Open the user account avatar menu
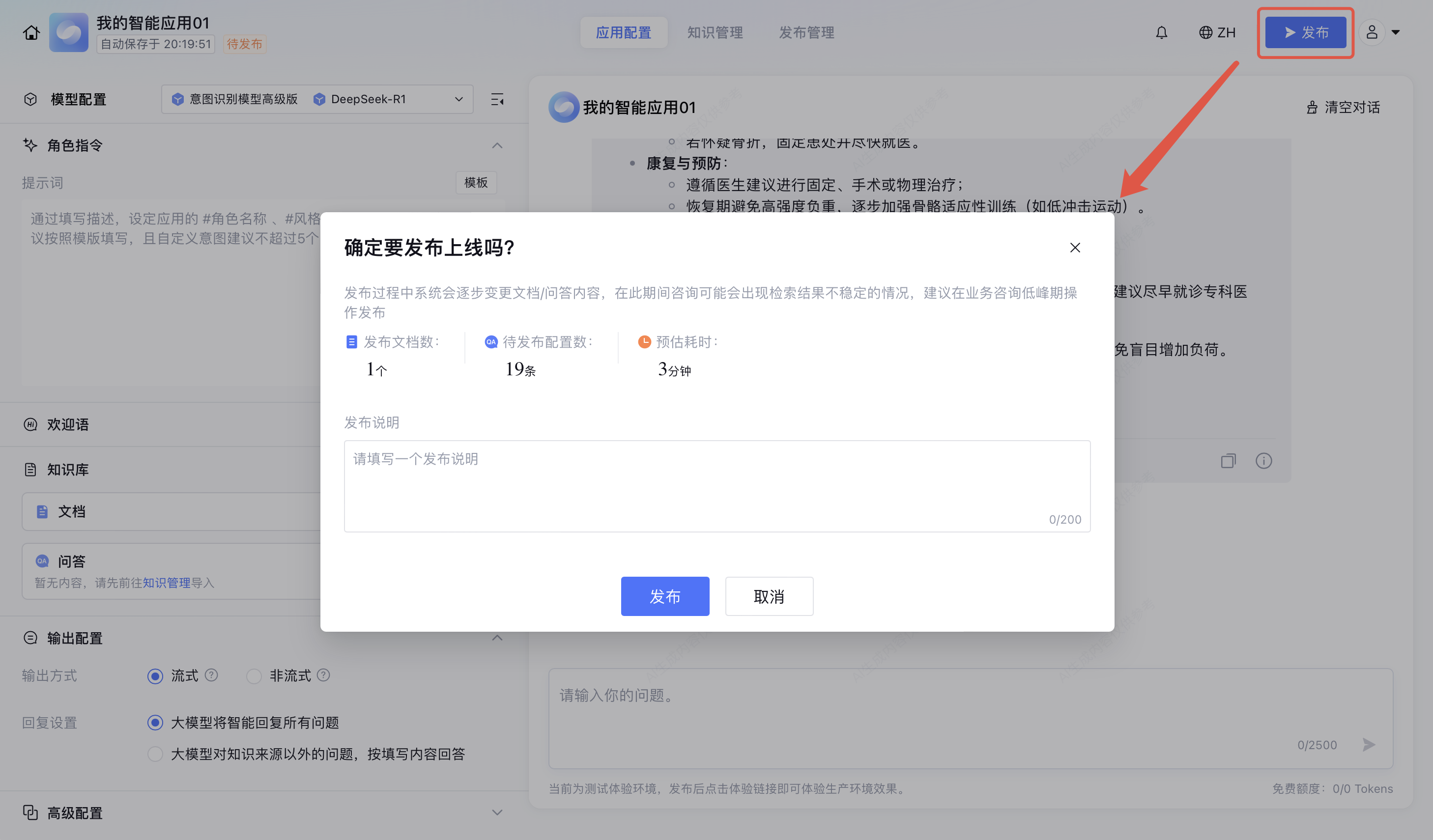 1372,32
